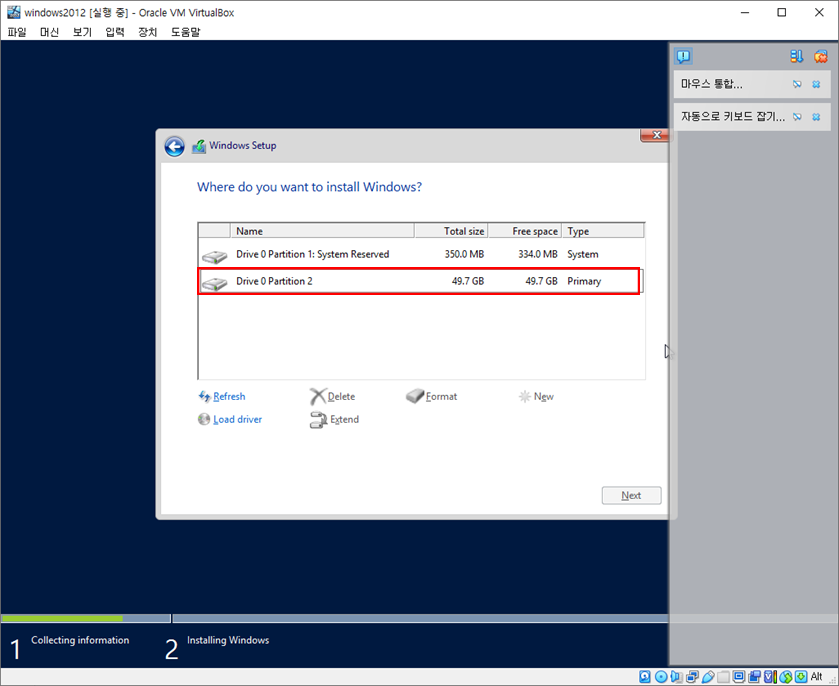Click the audio status icon
Viewport: 839px width, 686px height.
[x=676, y=677]
